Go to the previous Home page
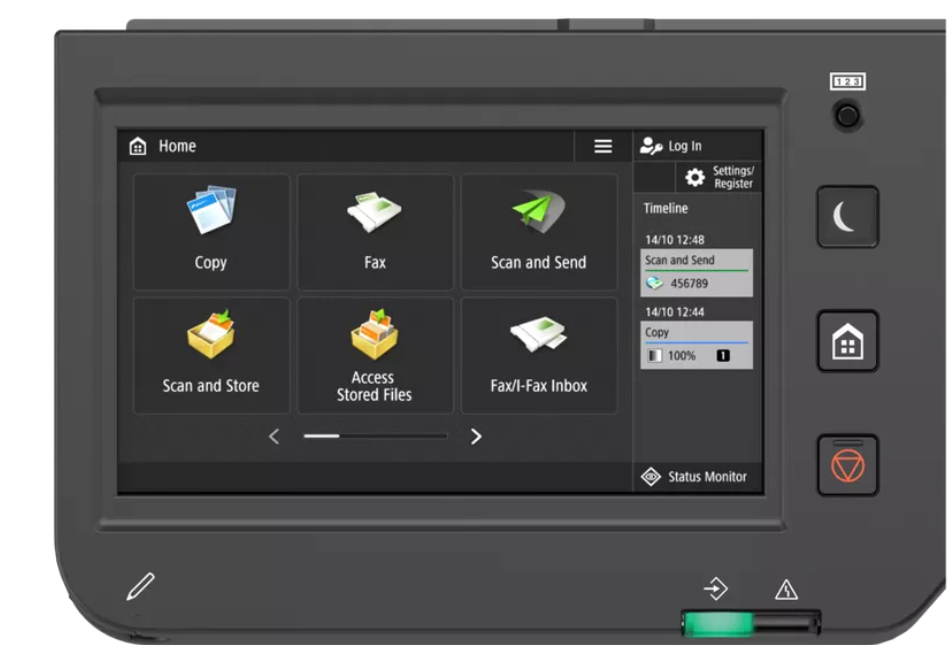The width and height of the screenshot is (952, 647). [275, 436]
